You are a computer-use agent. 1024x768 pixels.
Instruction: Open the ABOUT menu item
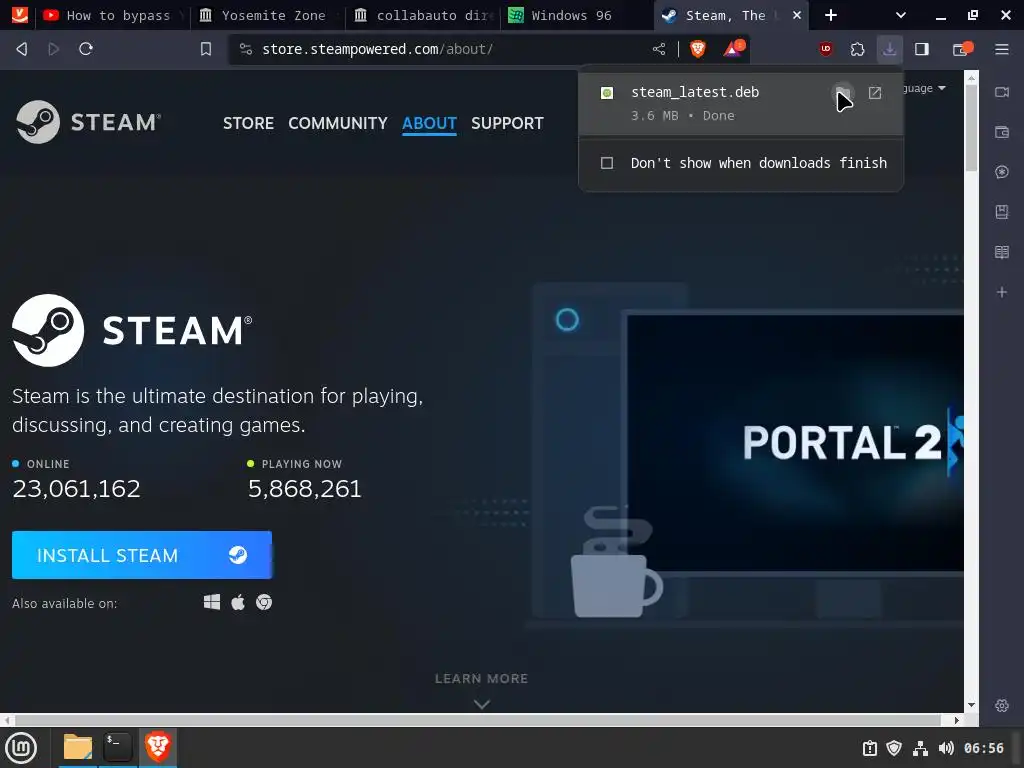(429, 123)
